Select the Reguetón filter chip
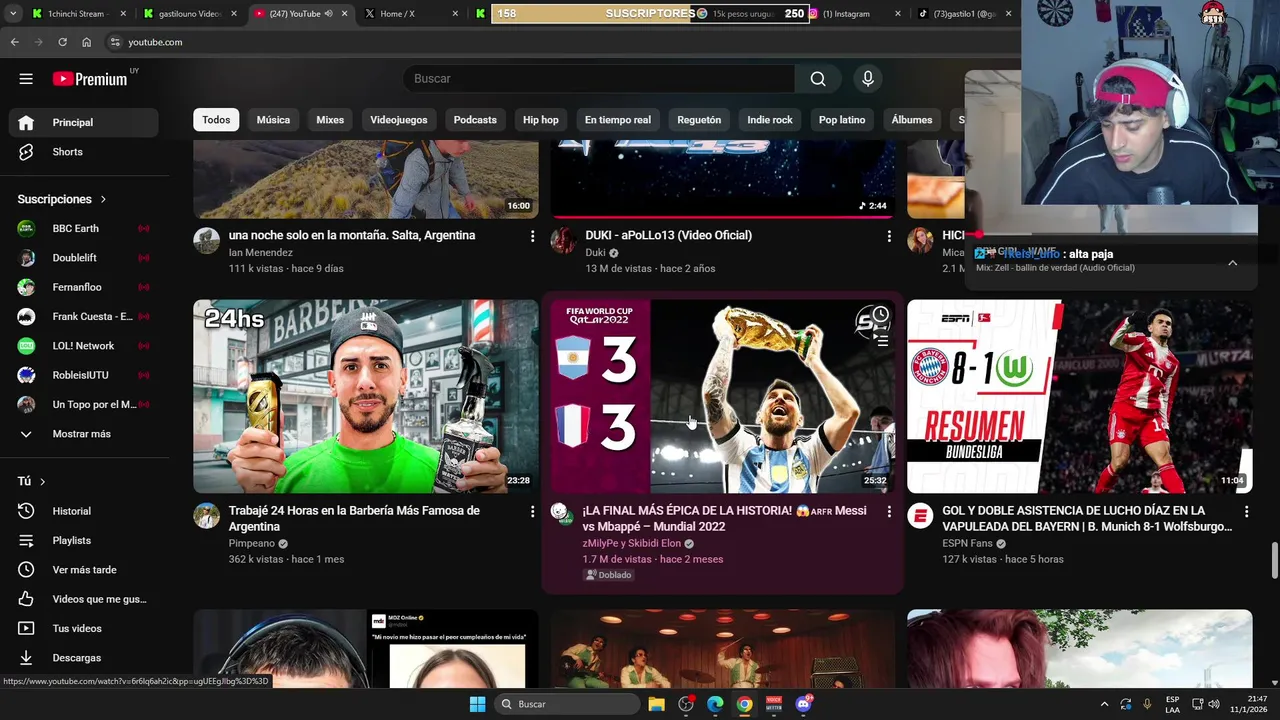The image size is (1280, 720). 699,120
